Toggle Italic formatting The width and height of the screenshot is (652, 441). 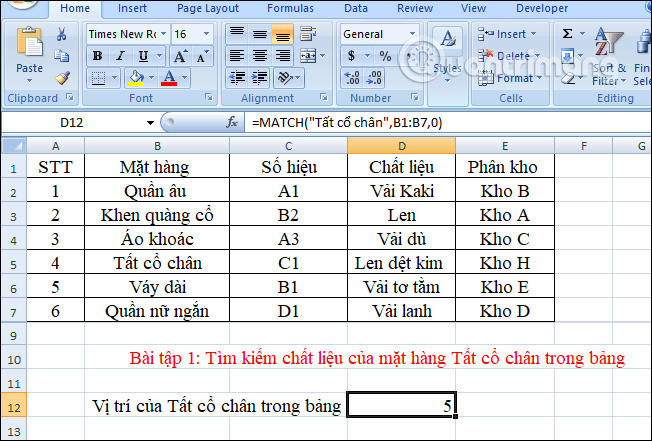tap(121, 56)
